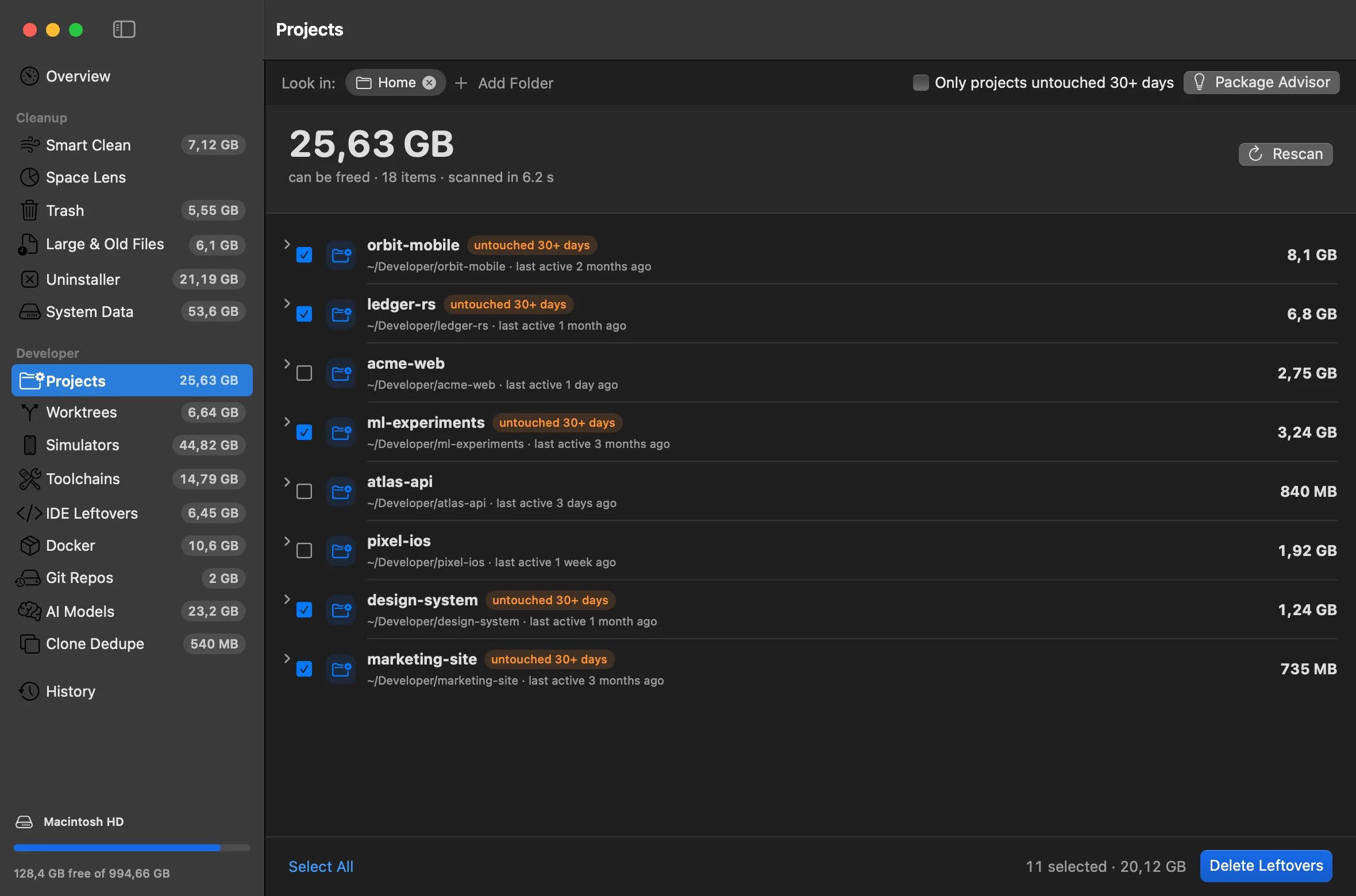This screenshot has height=896, width=1356.
Task: Click the Large & Old Files icon
Action: point(28,245)
